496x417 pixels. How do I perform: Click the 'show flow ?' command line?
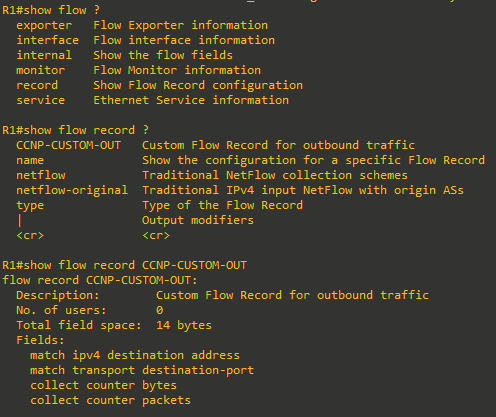coord(51,10)
